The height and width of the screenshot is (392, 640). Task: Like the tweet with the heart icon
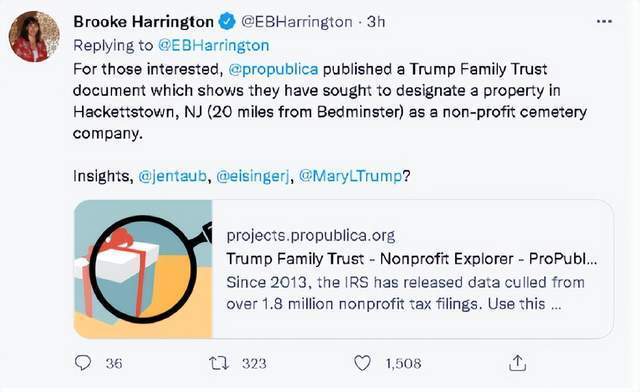pyautogui.click(x=362, y=363)
